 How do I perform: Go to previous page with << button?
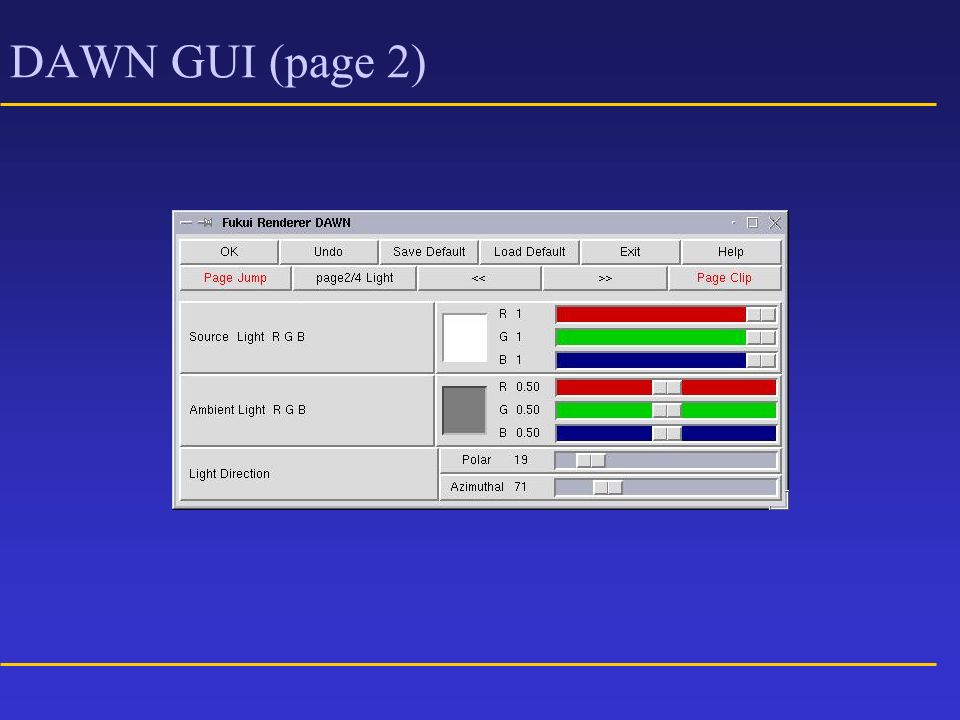coord(479,278)
